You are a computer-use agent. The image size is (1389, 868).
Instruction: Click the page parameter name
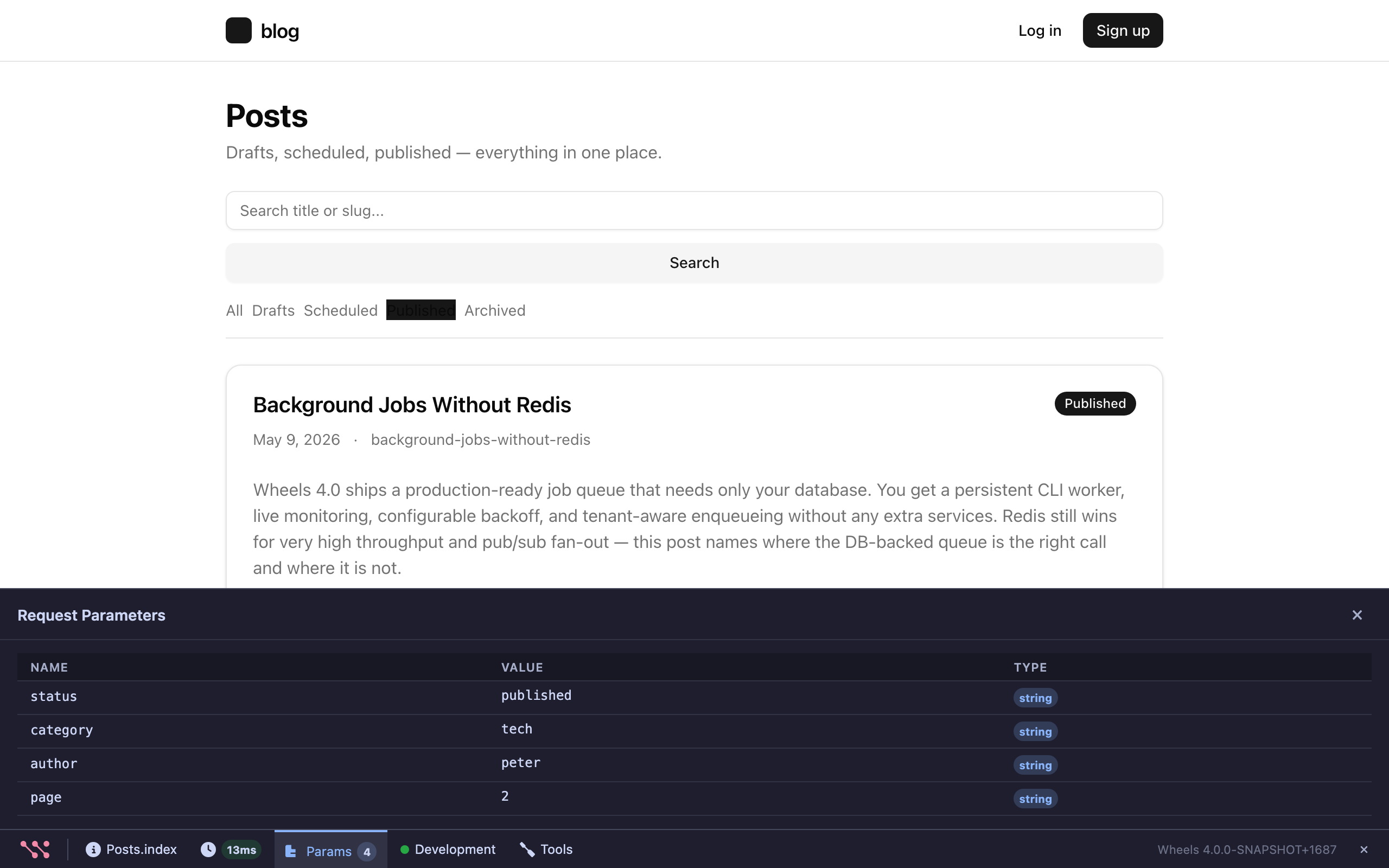pyautogui.click(x=46, y=797)
